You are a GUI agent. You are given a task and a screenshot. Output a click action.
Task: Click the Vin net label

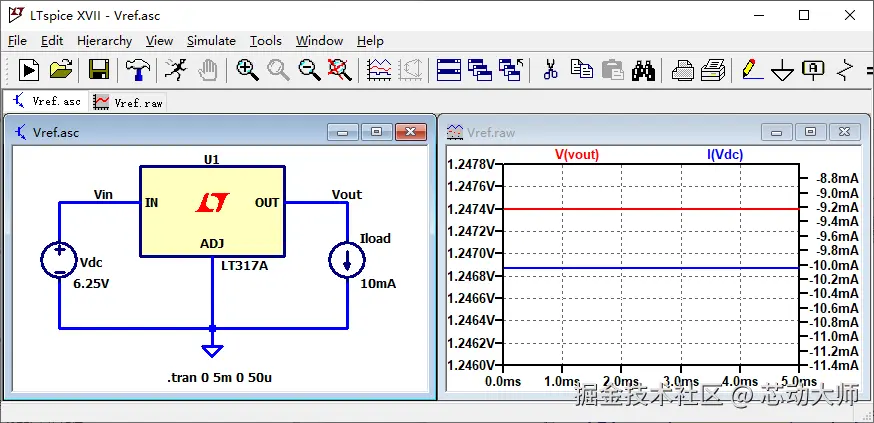tap(103, 195)
